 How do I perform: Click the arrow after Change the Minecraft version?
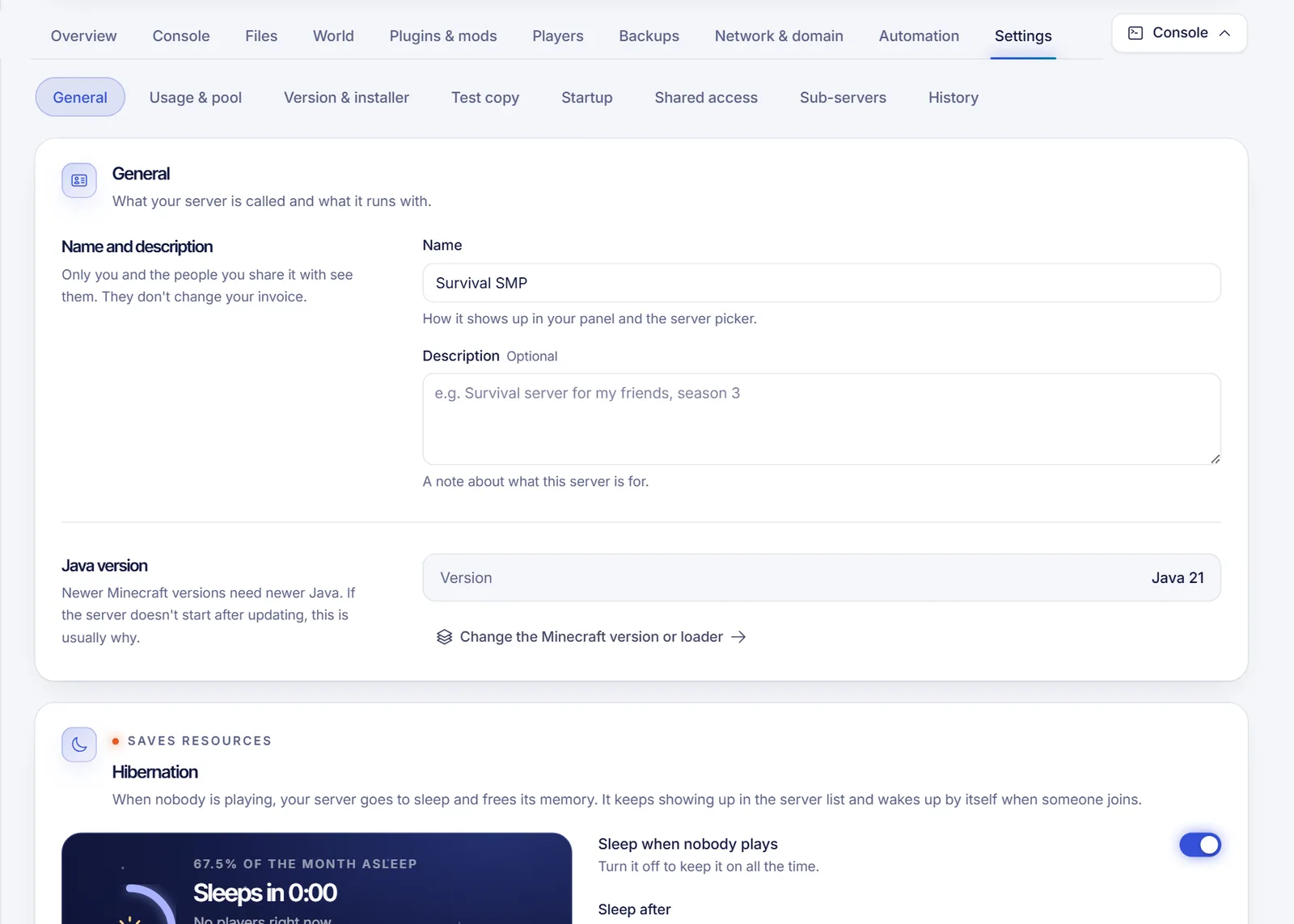(738, 637)
